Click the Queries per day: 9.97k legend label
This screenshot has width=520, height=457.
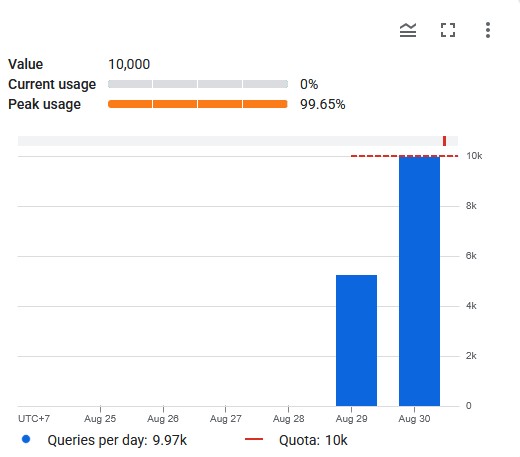(x=117, y=440)
